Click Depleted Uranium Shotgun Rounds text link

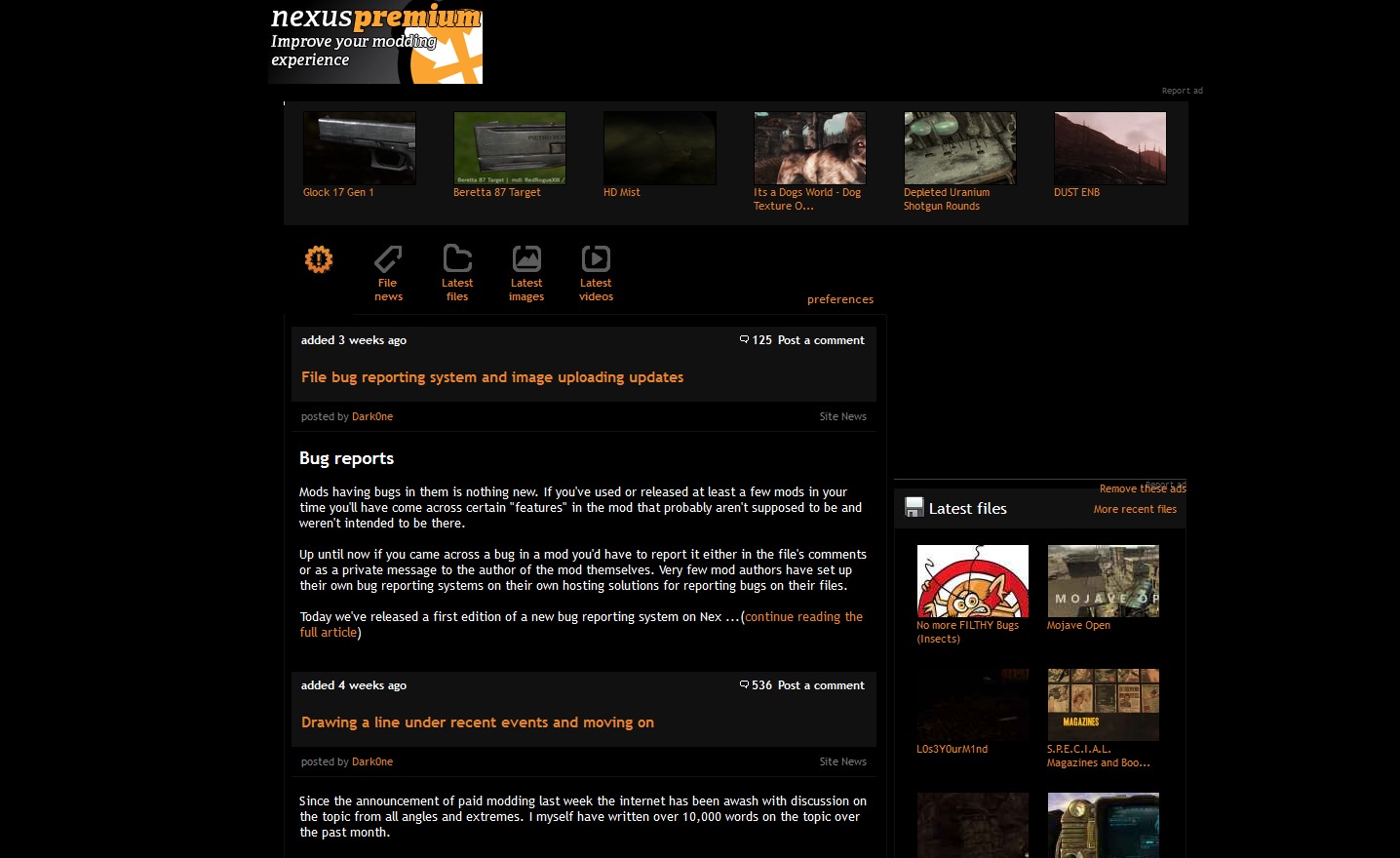coord(947,199)
